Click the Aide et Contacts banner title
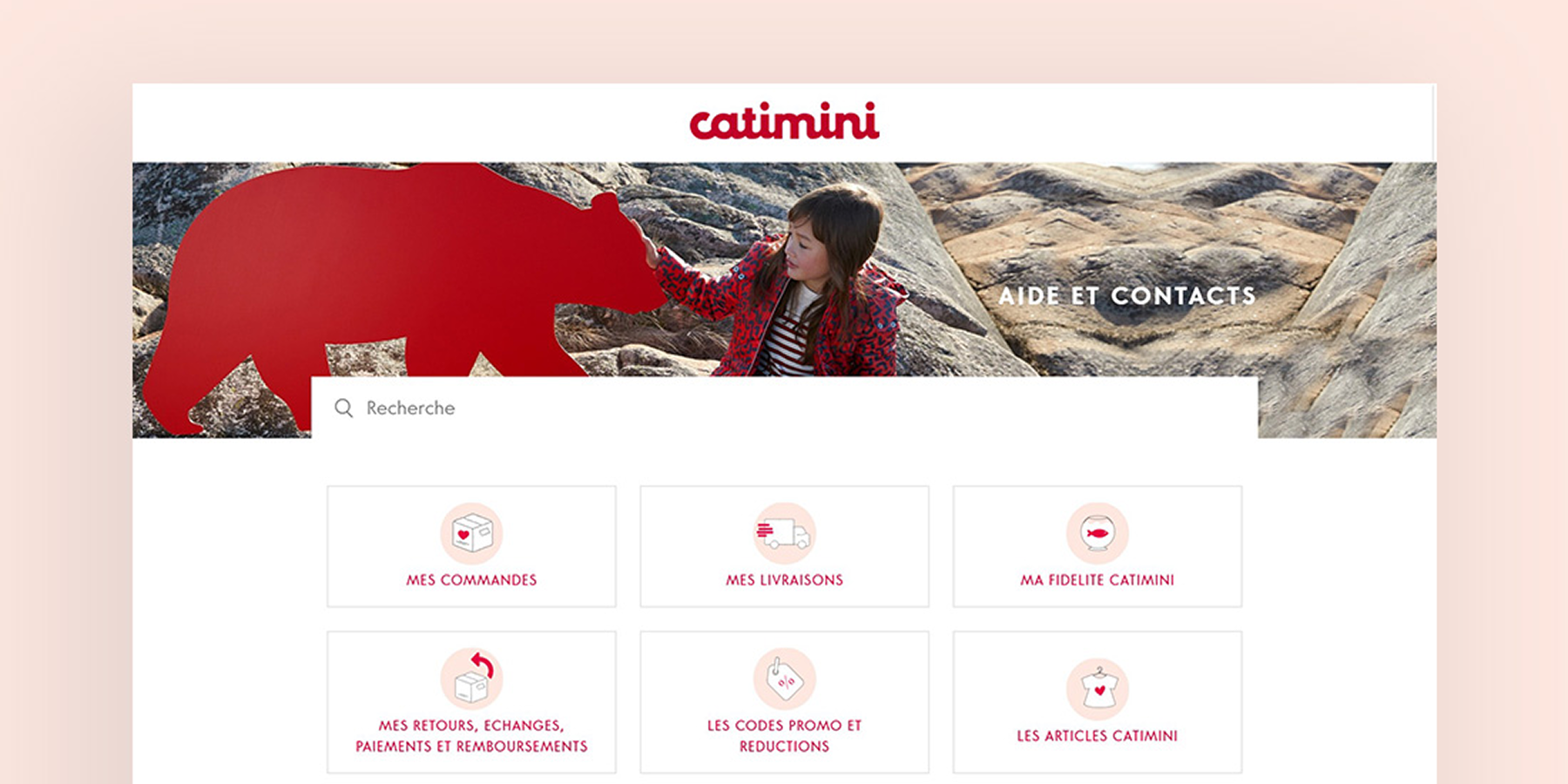Screen dimensions: 1568x784 pos(1127,296)
